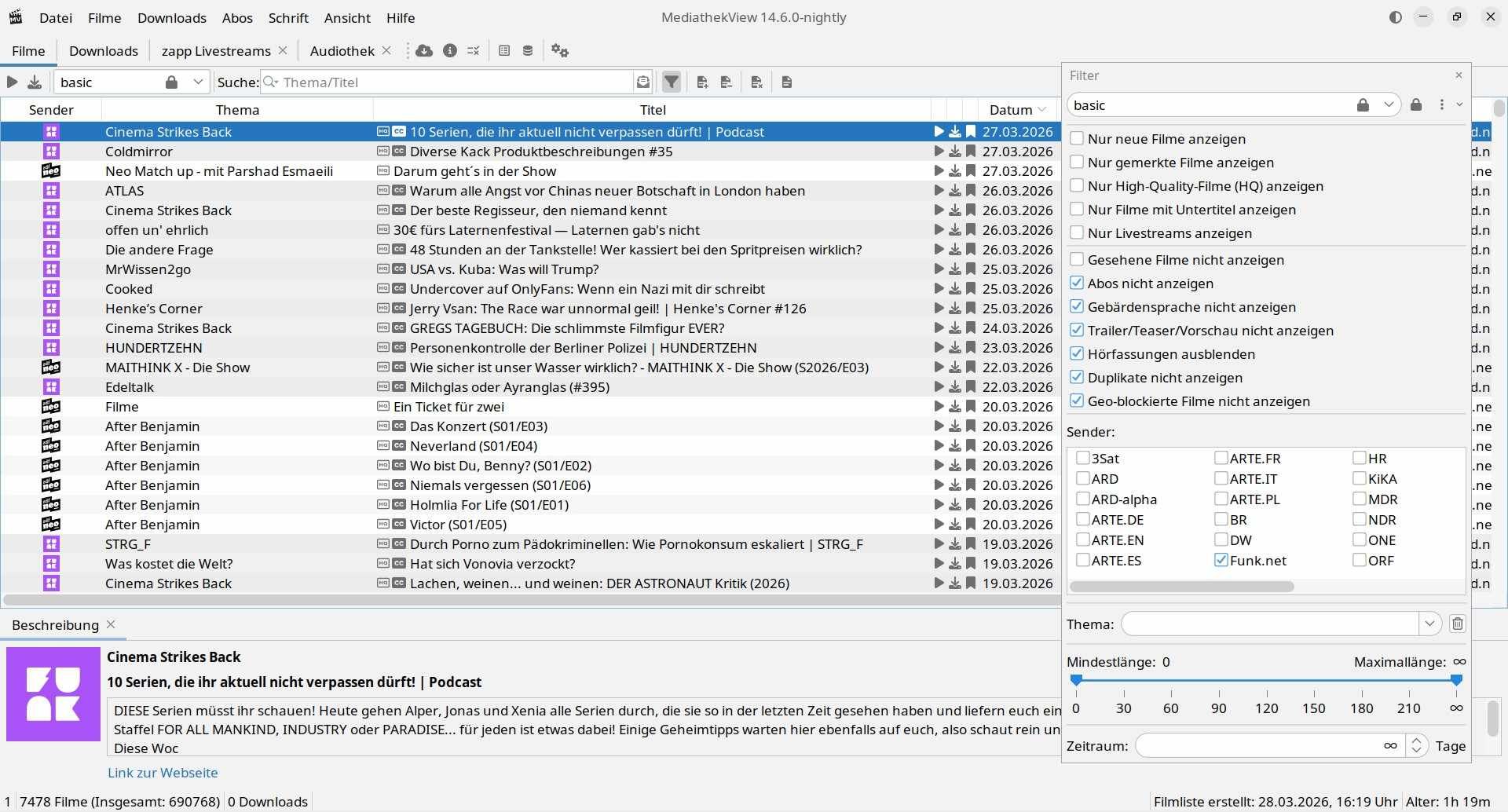Open Link zur Webseite
Image resolution: width=1508 pixels, height=812 pixels.
coord(163,773)
